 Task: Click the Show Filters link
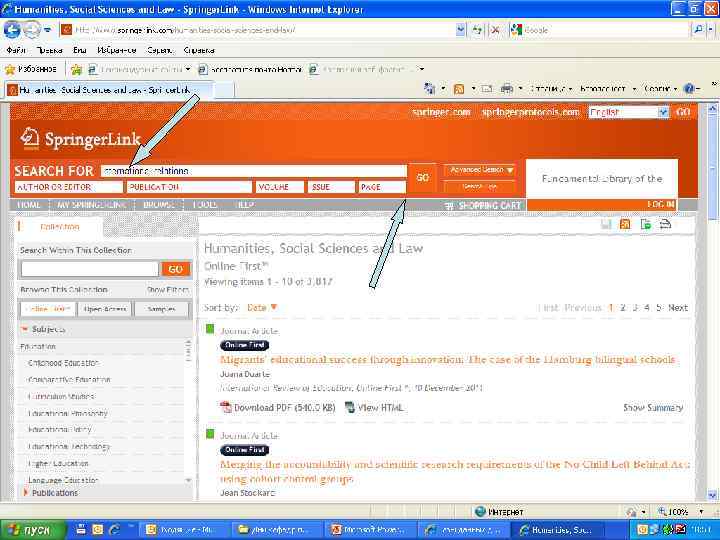pyautogui.click(x=168, y=290)
